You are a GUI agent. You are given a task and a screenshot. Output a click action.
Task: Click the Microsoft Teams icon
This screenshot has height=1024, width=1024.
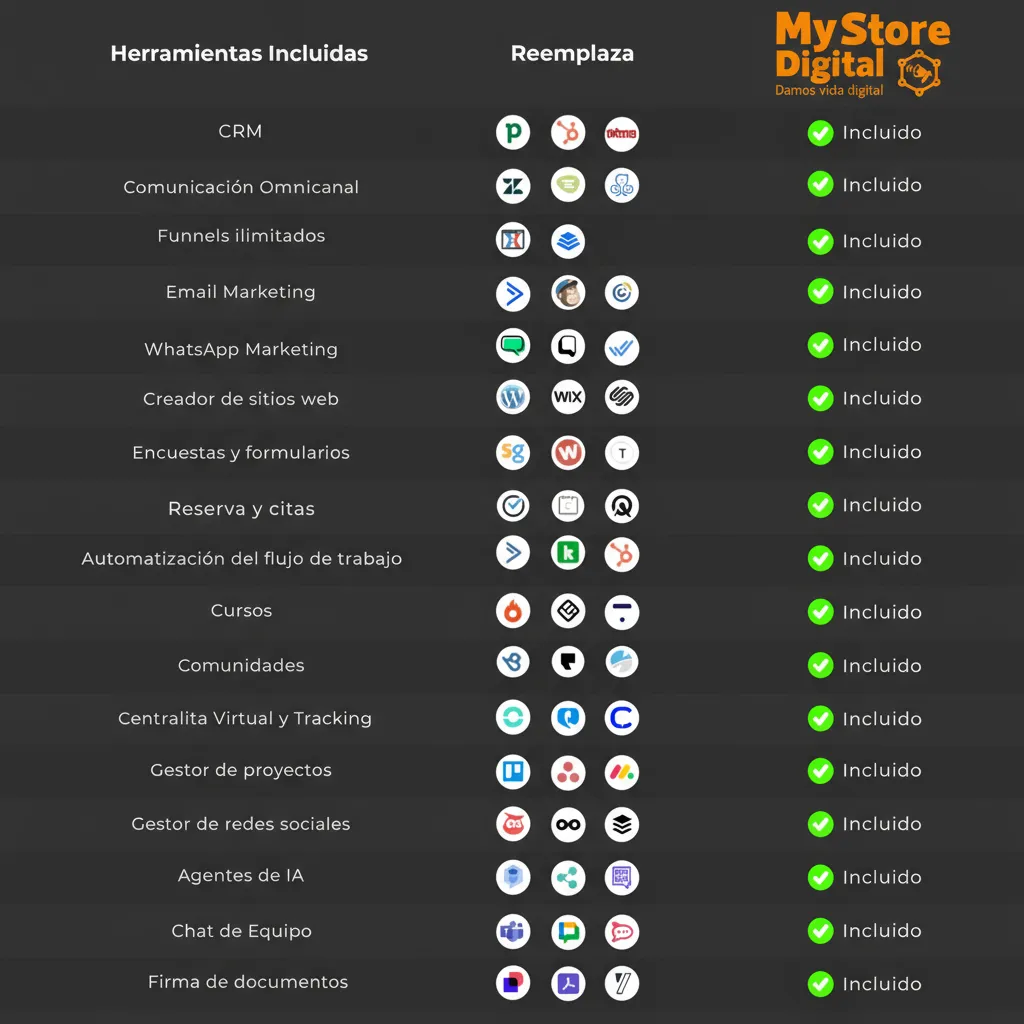[513, 932]
